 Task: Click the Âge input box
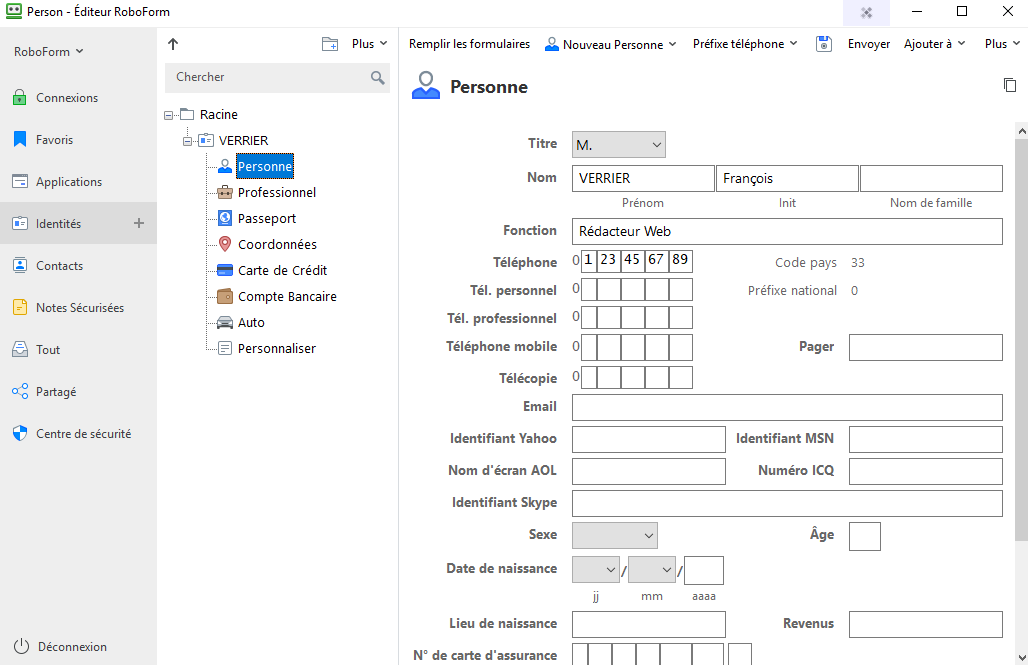tap(865, 536)
